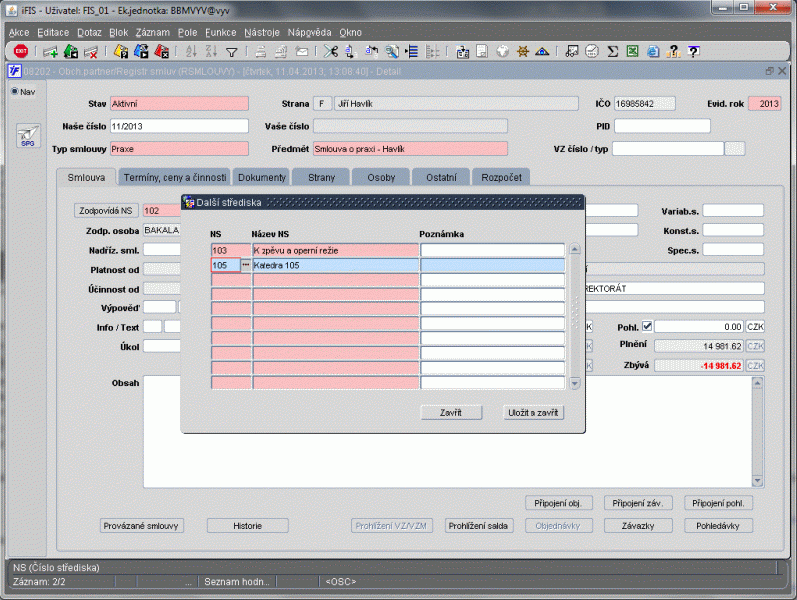Click the scissors cut icon

coord(330,51)
